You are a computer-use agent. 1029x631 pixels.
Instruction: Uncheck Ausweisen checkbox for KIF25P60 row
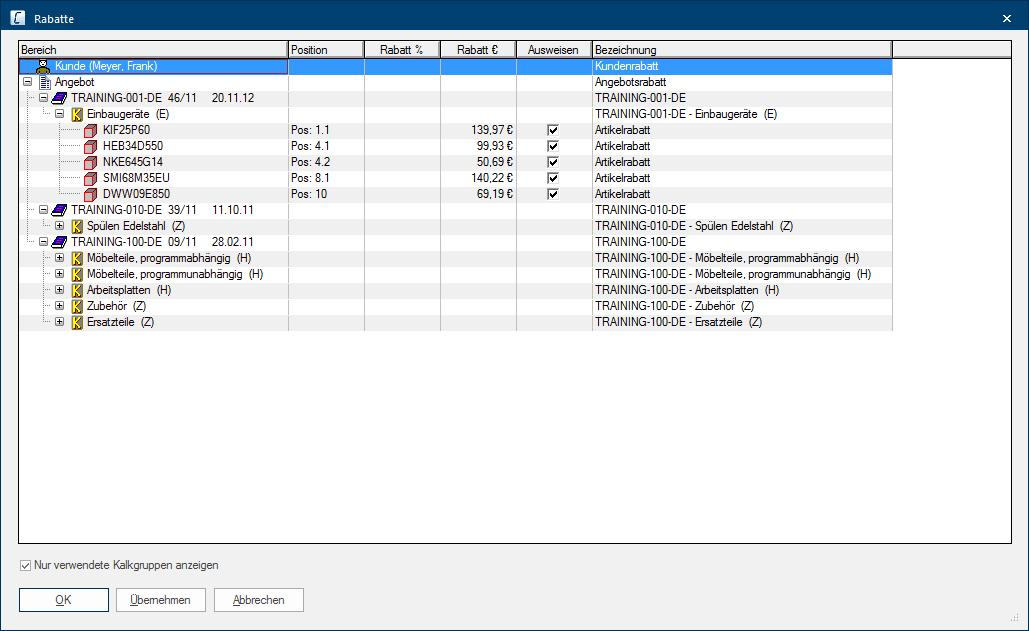[553, 130]
